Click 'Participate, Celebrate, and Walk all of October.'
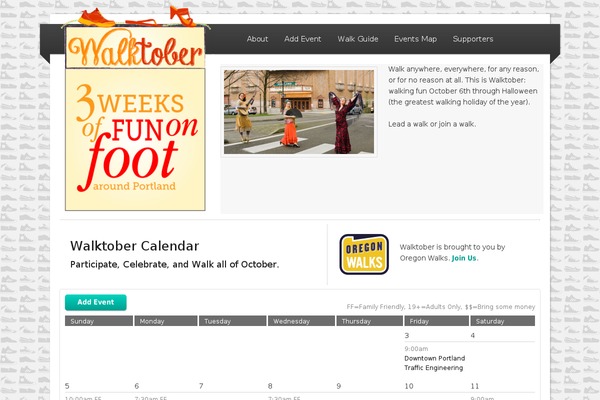The height and width of the screenshot is (400, 600). tap(174, 264)
